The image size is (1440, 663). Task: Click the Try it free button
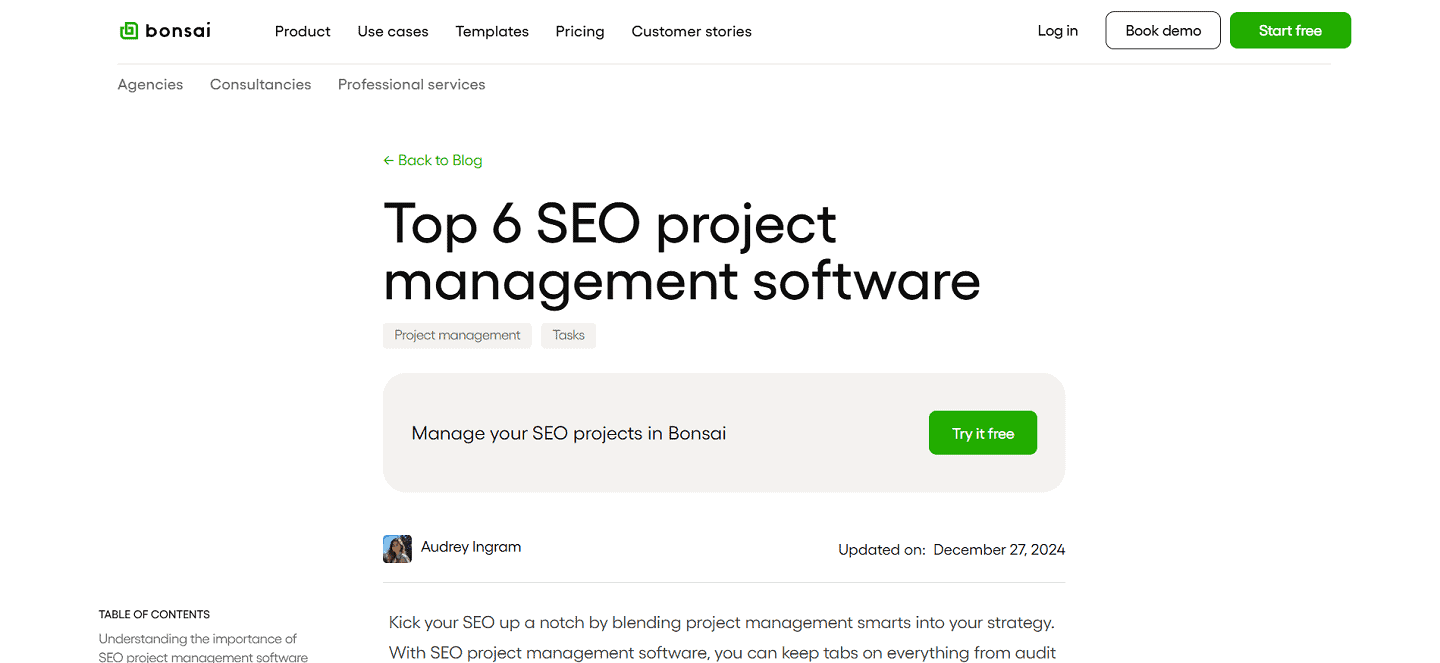point(982,432)
